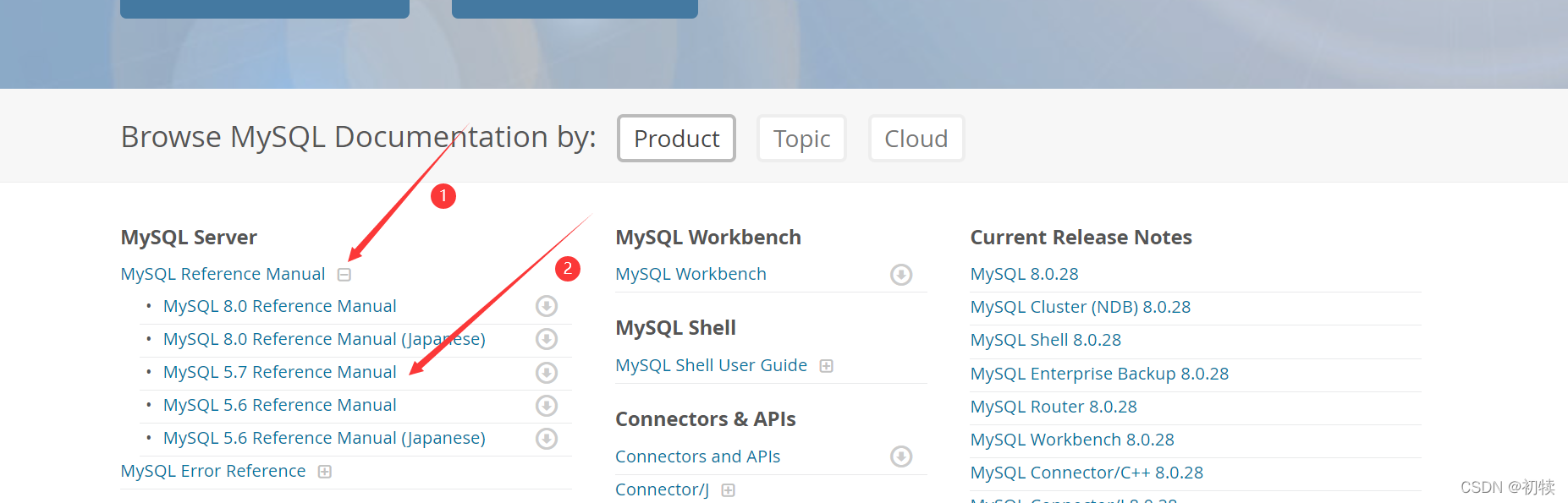The height and width of the screenshot is (503, 1568).
Task: Open the MySQL Shell User Guide link
Action: pos(711,365)
